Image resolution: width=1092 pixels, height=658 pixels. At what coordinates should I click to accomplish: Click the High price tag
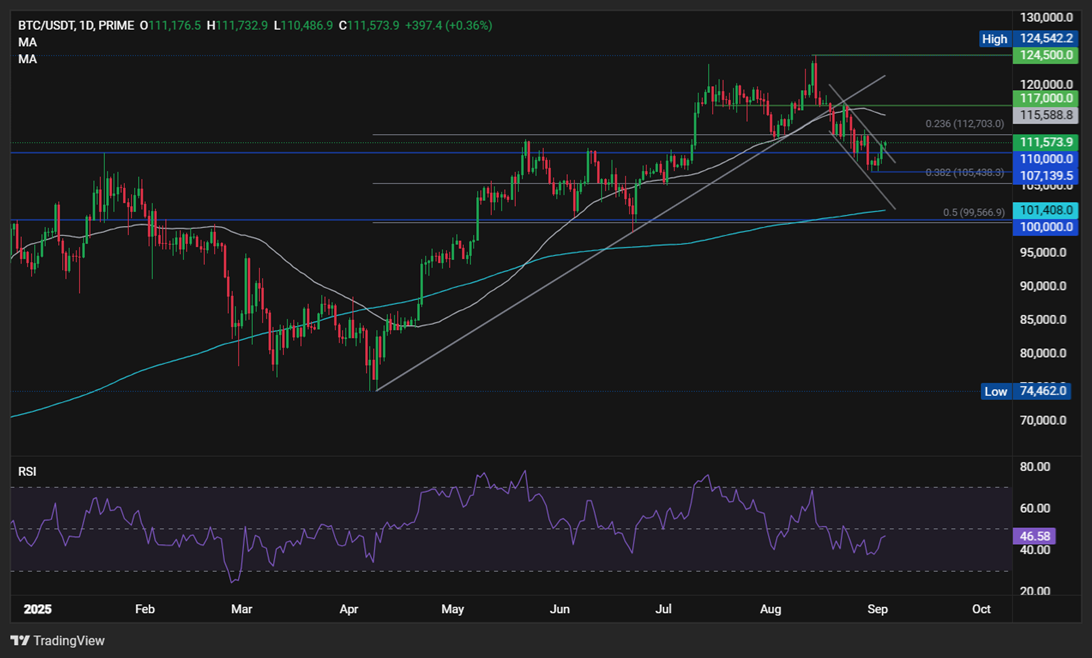pyautogui.click(x=994, y=39)
